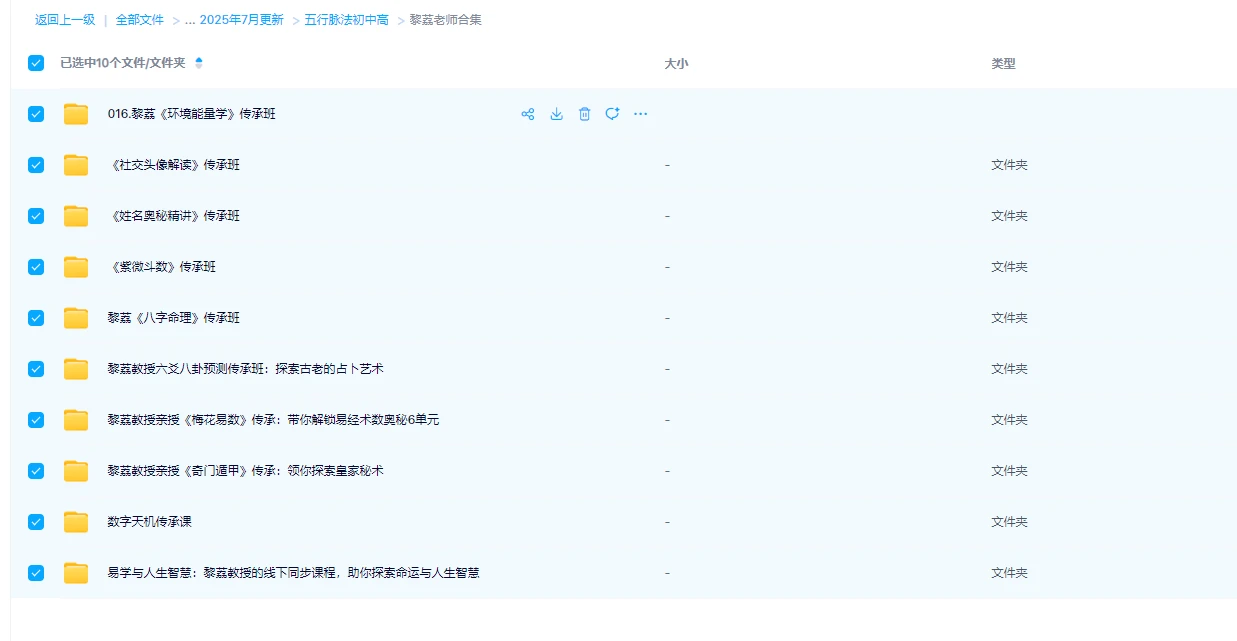Open folder 黎蕊《八字命理》传承班
The width and height of the screenshot is (1237, 641).
tap(174, 318)
